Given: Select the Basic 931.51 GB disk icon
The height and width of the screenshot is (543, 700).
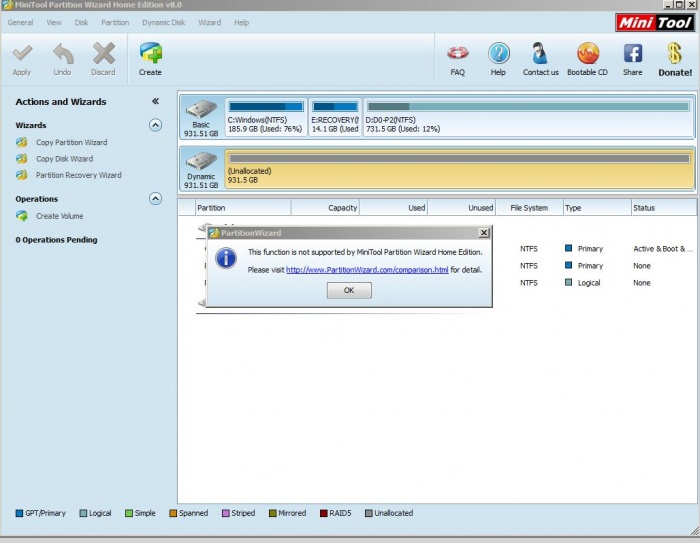Looking at the screenshot, I should [201, 109].
